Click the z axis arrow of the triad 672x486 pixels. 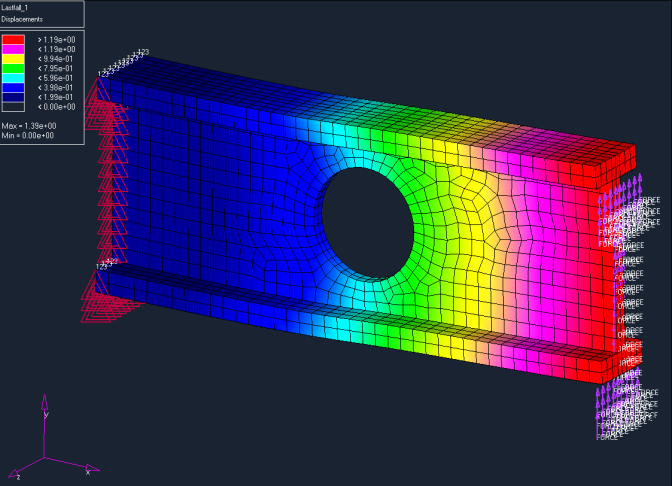(x=26, y=468)
